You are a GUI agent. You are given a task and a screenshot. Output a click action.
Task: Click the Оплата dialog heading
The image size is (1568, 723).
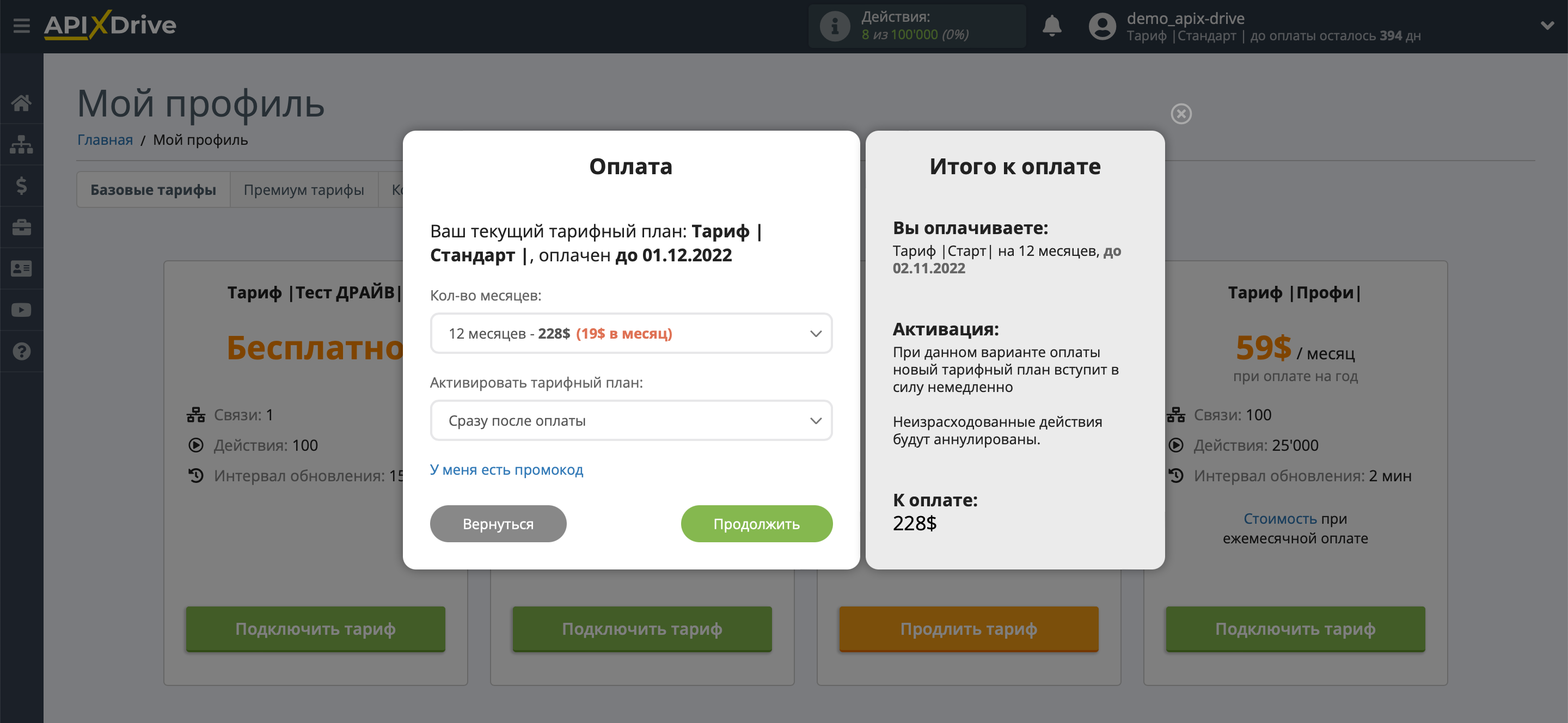[x=630, y=166]
